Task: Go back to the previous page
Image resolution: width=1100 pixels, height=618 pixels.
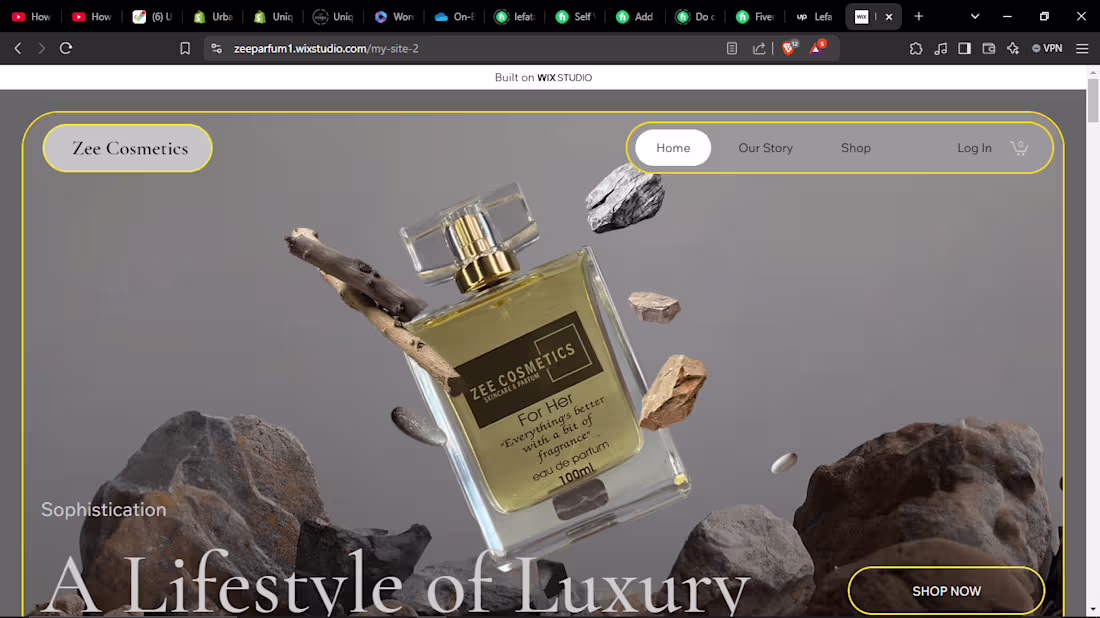Action: click(18, 48)
